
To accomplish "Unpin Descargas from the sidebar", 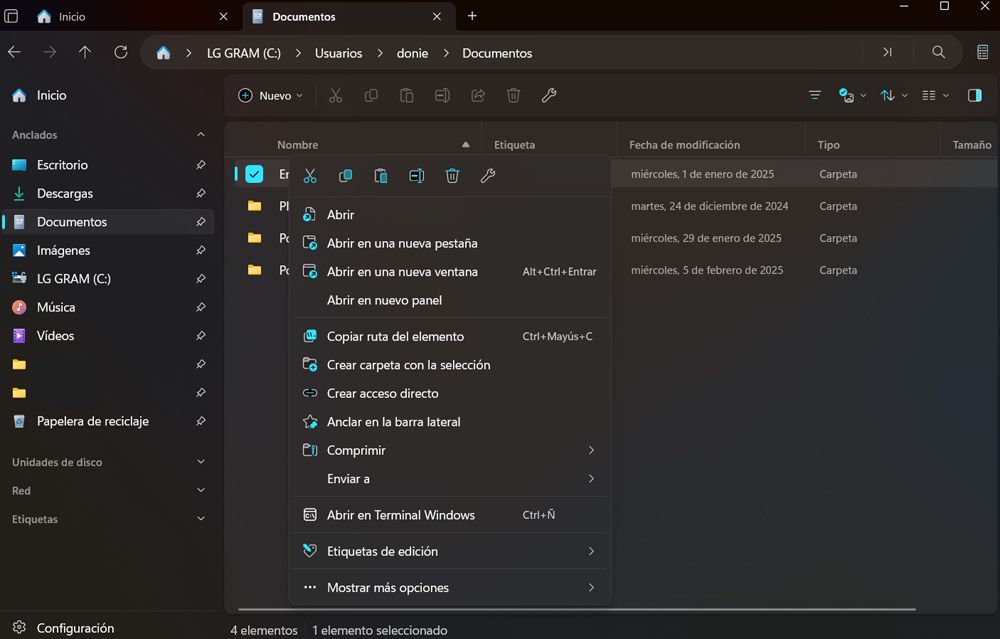I will click(x=200, y=193).
